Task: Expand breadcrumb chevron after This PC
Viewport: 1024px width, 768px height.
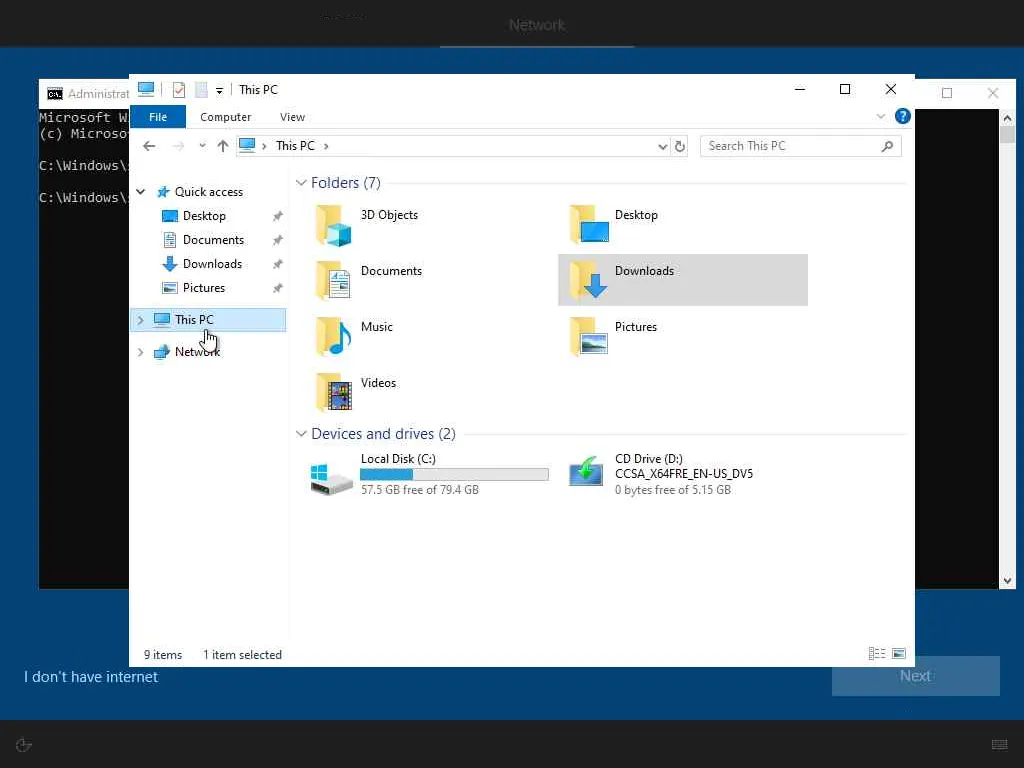Action: click(326, 146)
